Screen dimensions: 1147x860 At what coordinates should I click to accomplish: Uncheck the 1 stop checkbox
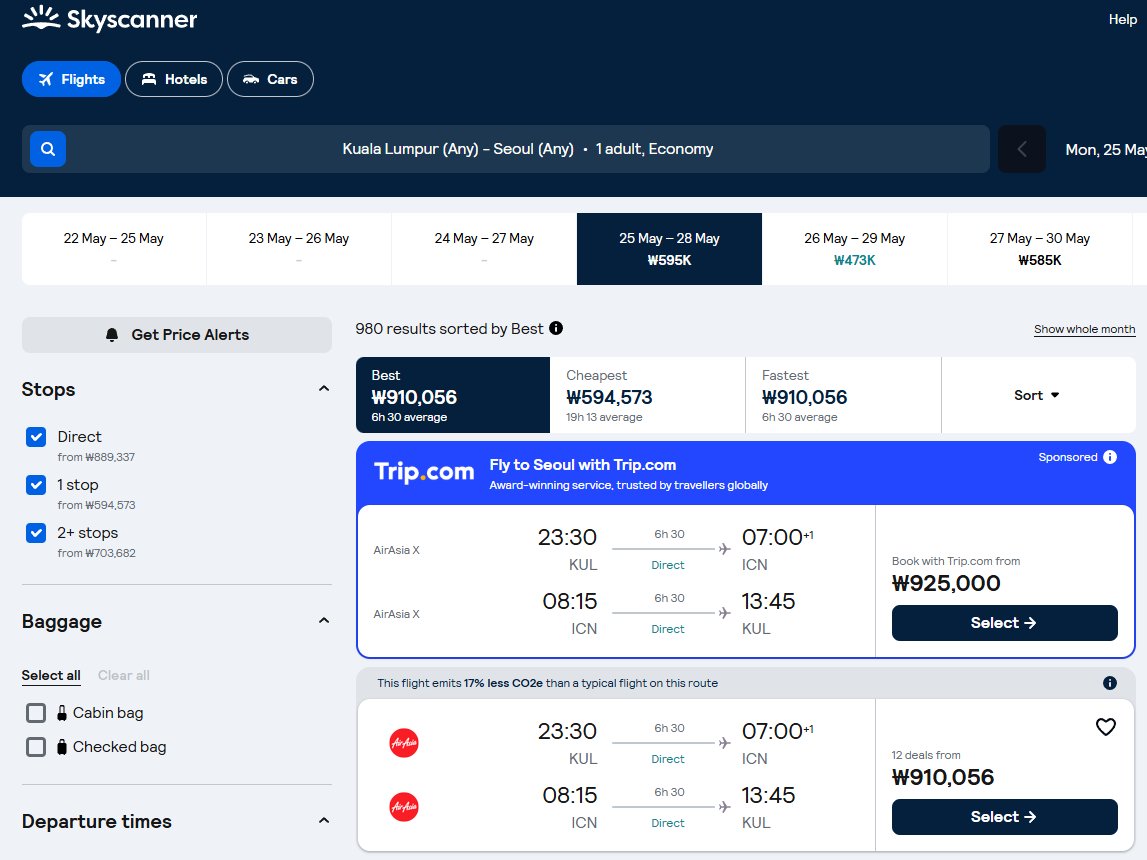(36, 485)
